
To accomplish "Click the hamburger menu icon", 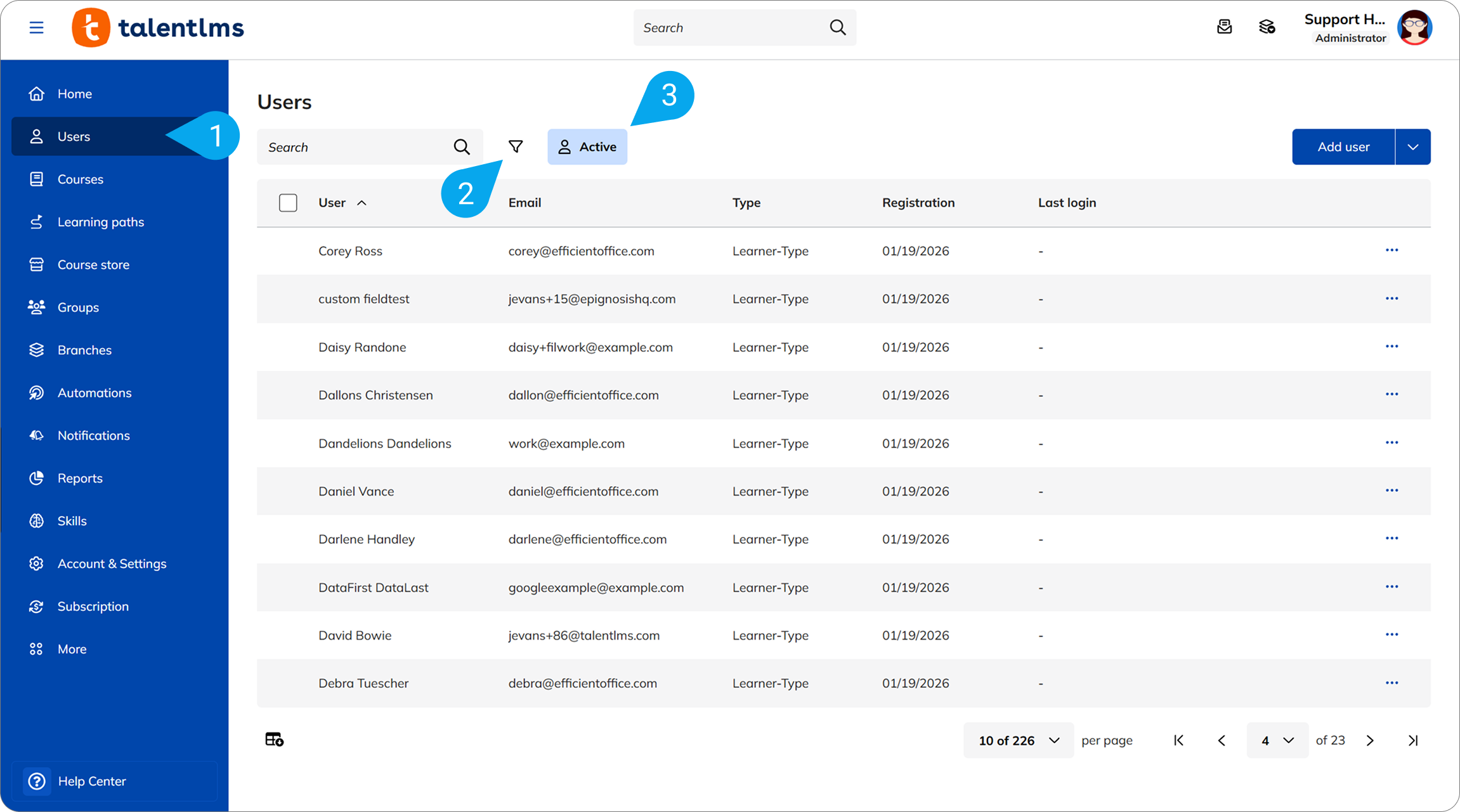I will [36, 27].
